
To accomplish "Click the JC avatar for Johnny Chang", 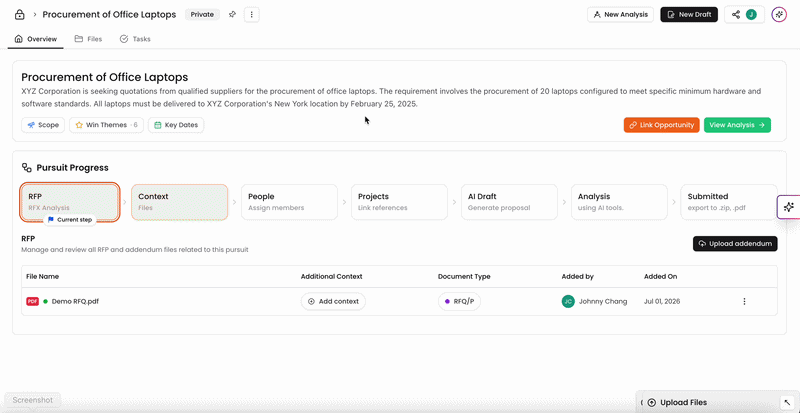I will pyautogui.click(x=568, y=302).
